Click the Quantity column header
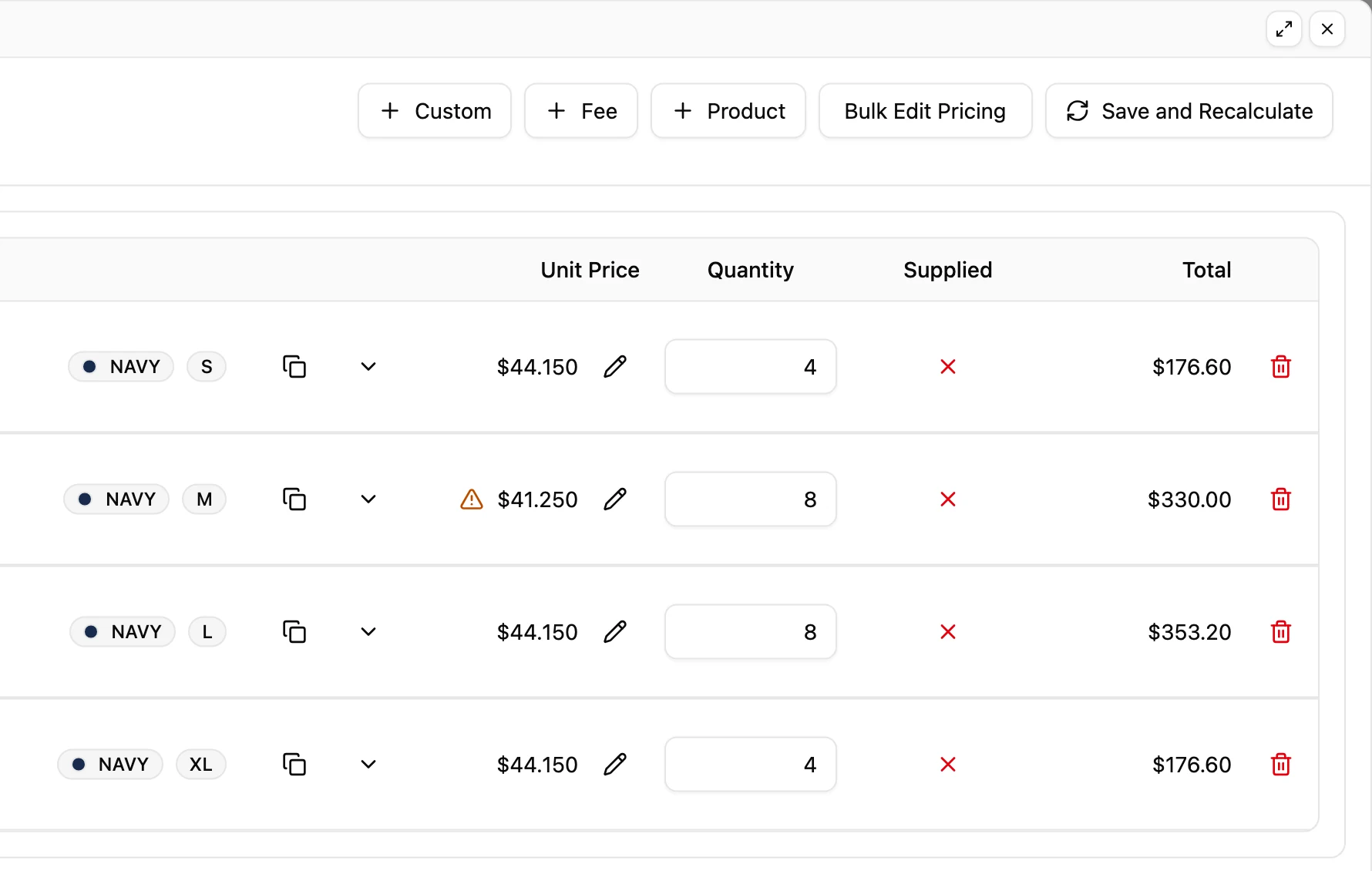The height and width of the screenshot is (871, 1372). 751,270
